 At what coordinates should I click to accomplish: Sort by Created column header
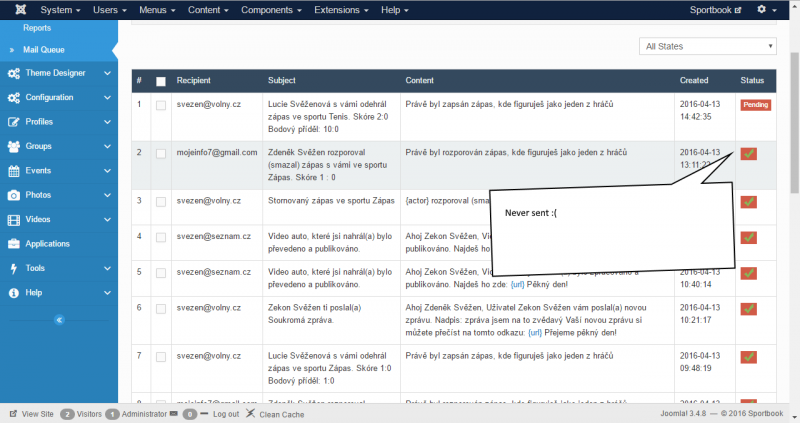tap(694, 81)
